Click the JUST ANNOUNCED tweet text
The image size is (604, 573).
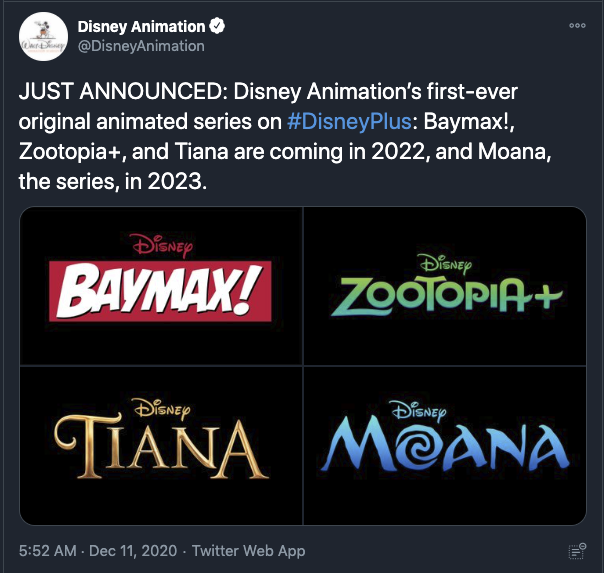285,136
